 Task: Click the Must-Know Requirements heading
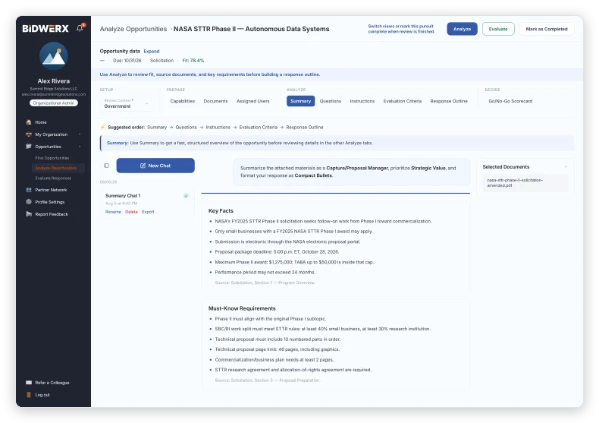[x=242, y=308]
